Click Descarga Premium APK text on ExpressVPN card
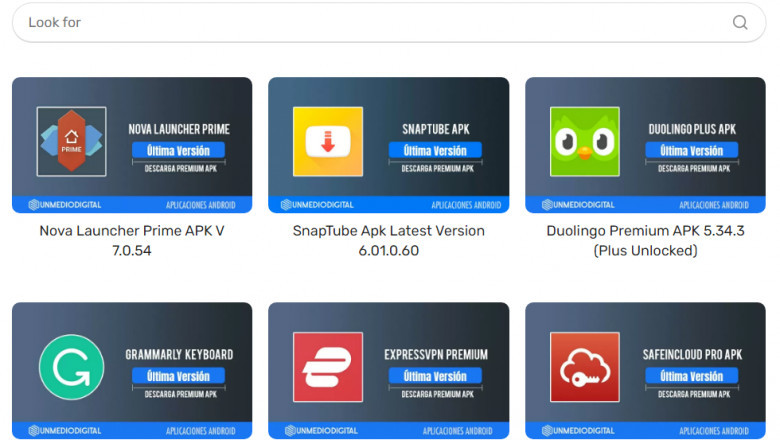This screenshot has width=780, height=440. (437, 394)
